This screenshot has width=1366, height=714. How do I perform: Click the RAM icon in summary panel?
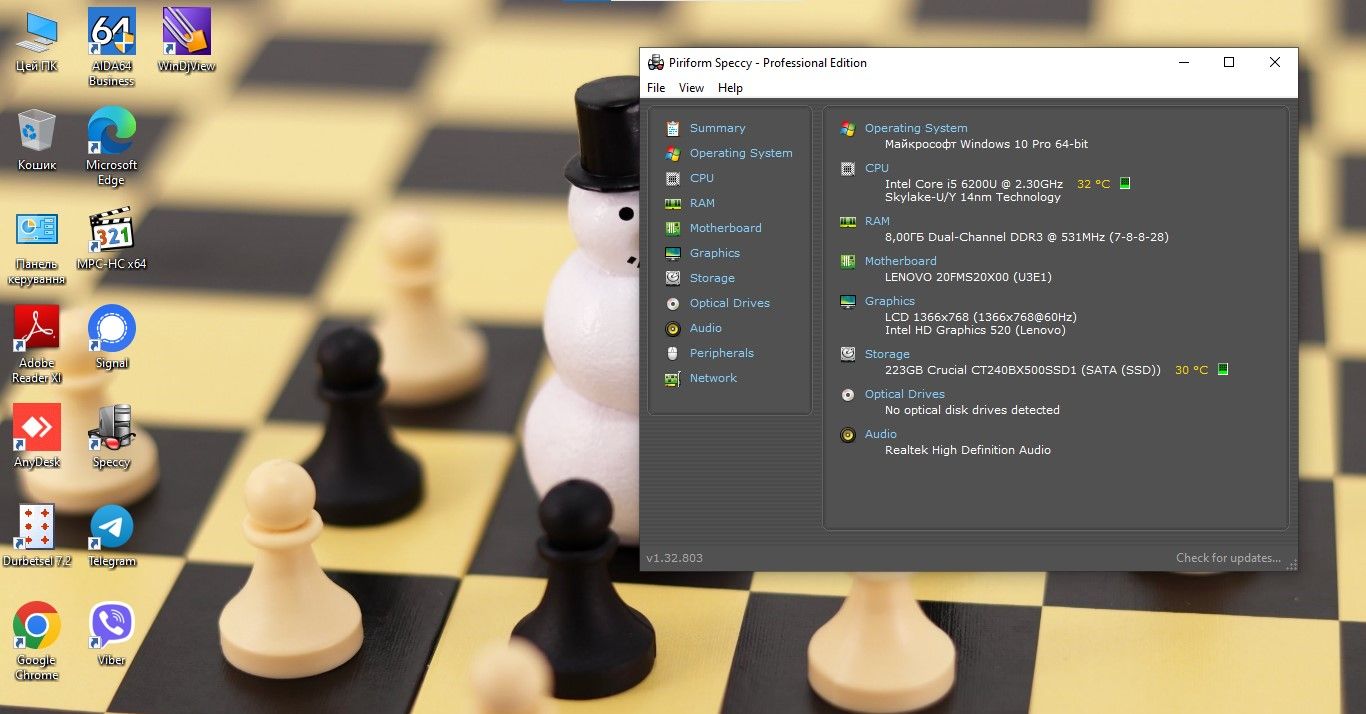point(848,221)
